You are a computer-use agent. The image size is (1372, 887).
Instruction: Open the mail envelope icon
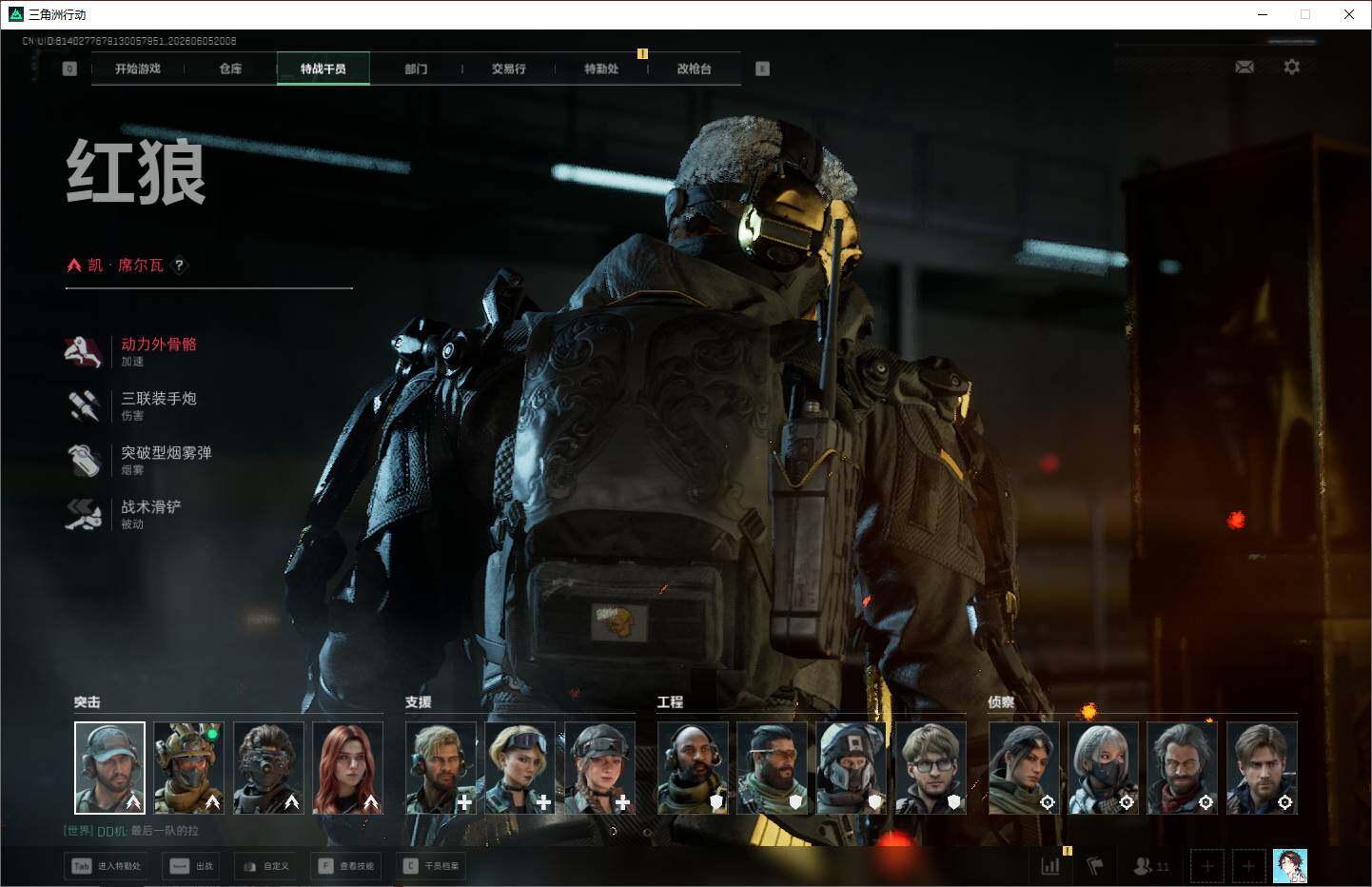coord(1245,67)
